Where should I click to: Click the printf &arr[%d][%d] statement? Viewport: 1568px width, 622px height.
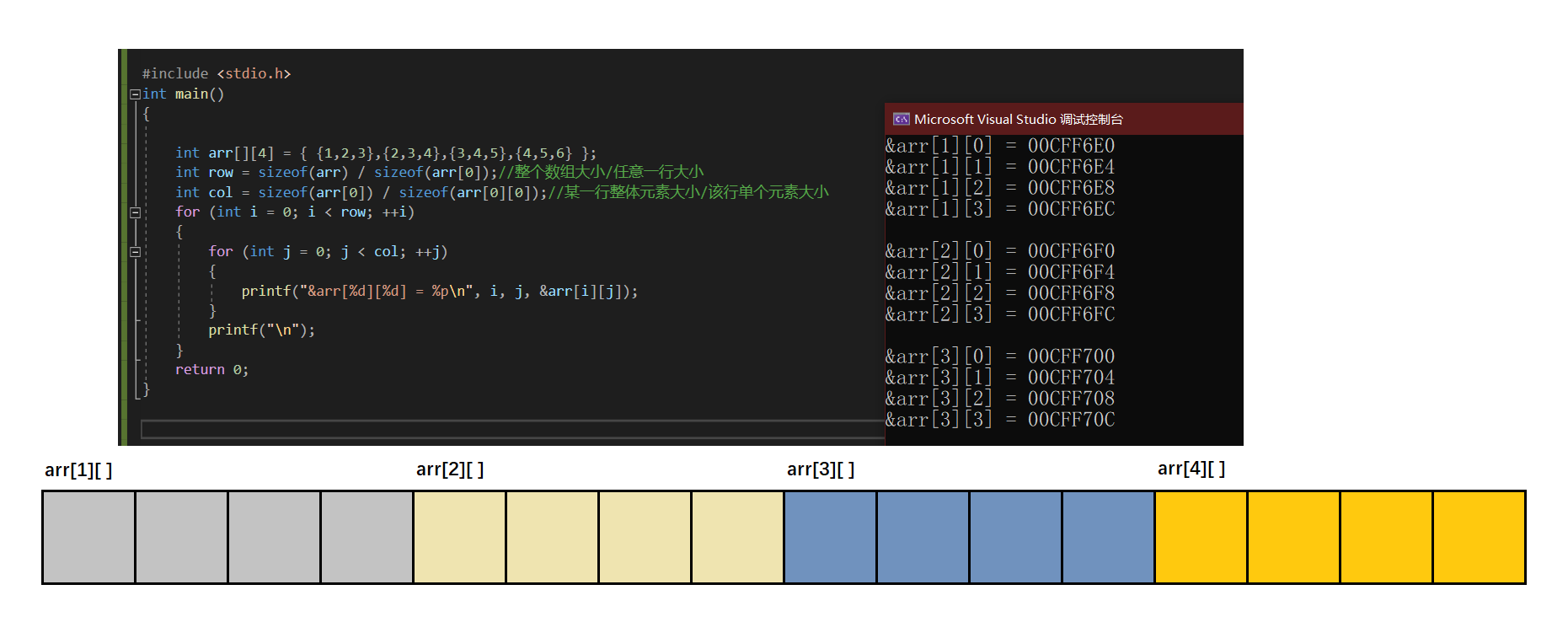440,291
